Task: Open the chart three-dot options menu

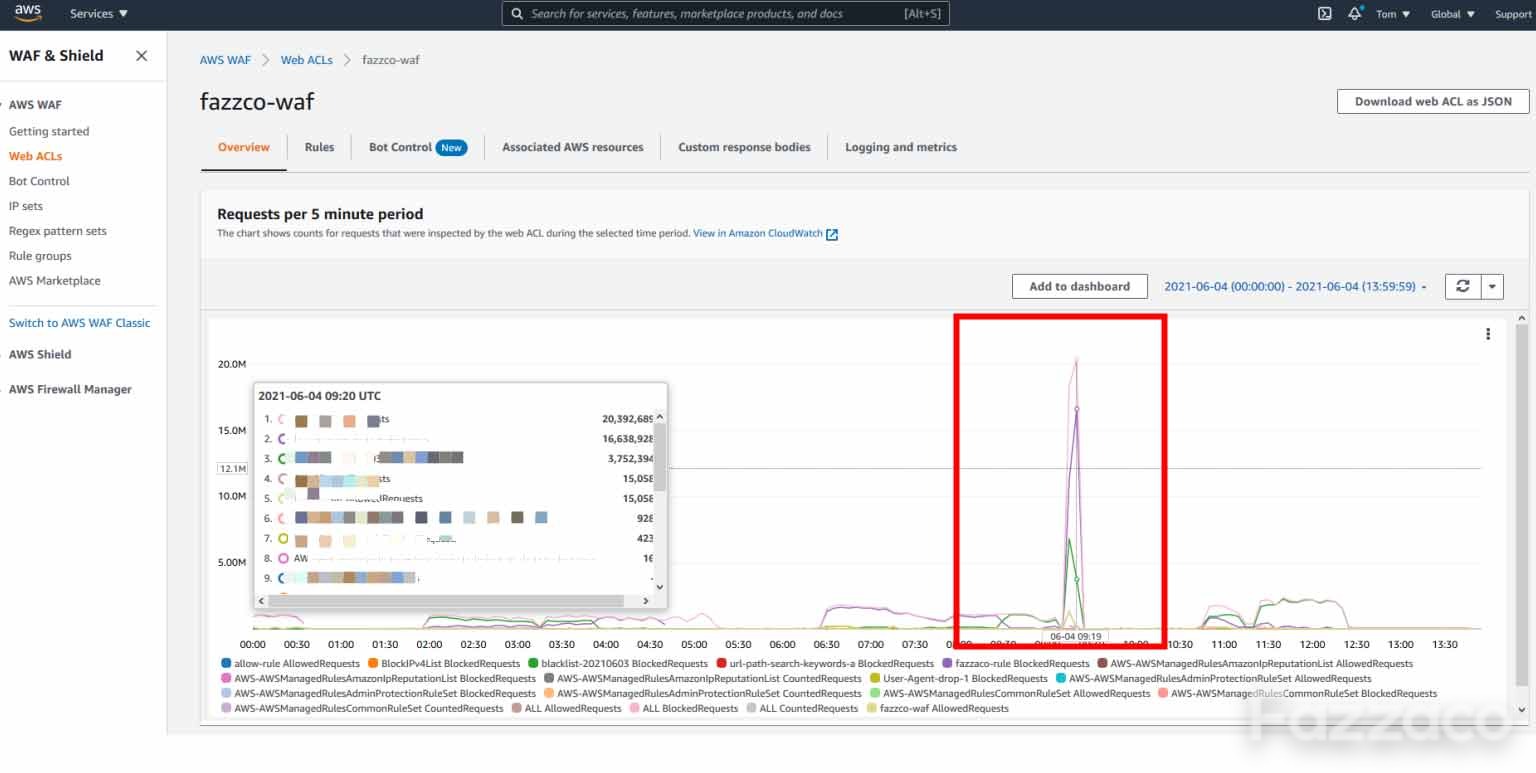Action: pos(1488,334)
